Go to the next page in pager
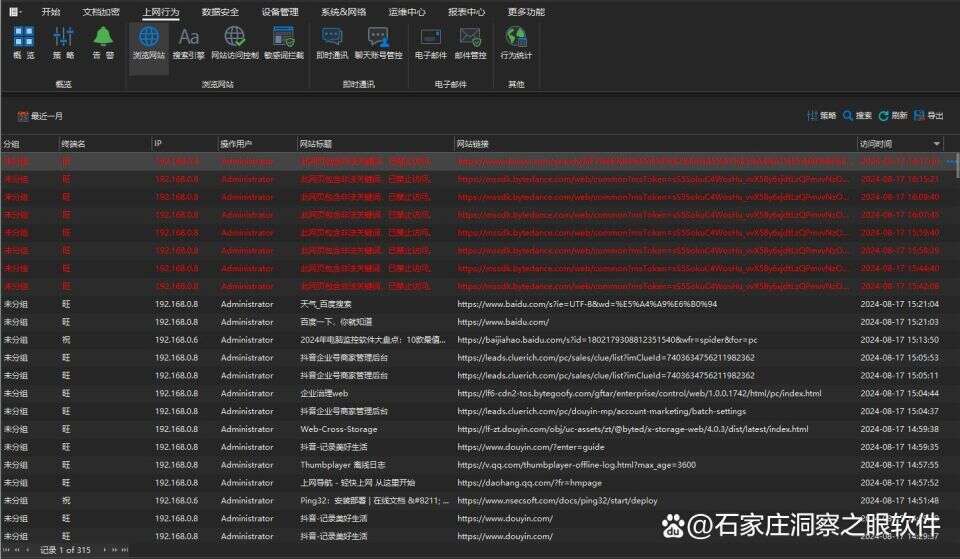This screenshot has width=960, height=559. pyautogui.click(x=114, y=550)
